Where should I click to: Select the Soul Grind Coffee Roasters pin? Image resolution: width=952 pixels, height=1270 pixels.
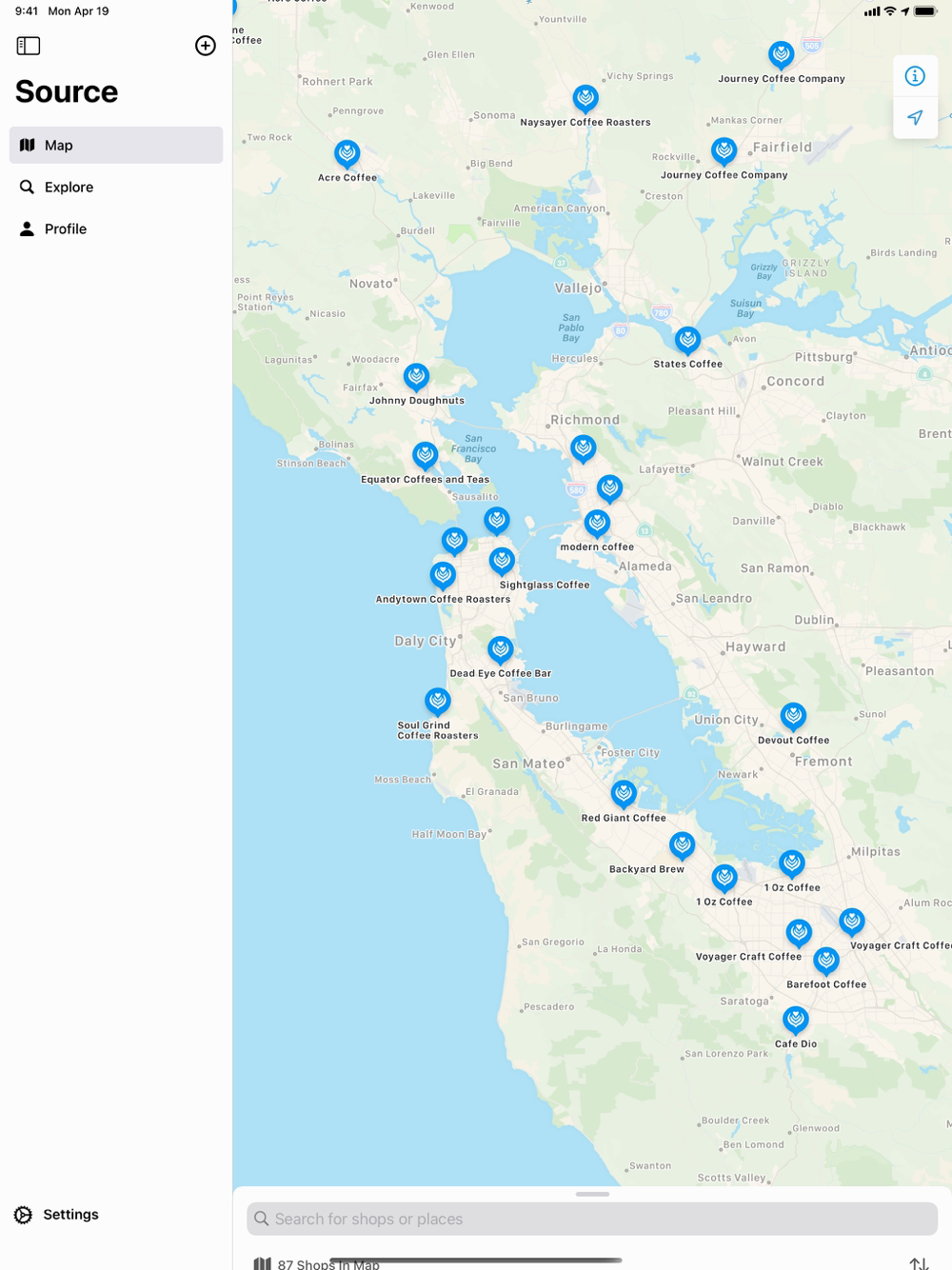(x=437, y=702)
